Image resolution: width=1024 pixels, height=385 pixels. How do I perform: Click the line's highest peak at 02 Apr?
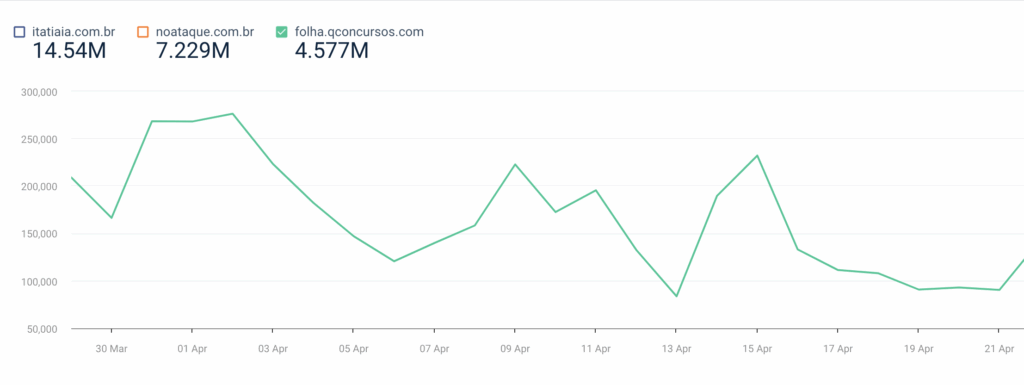(232, 114)
